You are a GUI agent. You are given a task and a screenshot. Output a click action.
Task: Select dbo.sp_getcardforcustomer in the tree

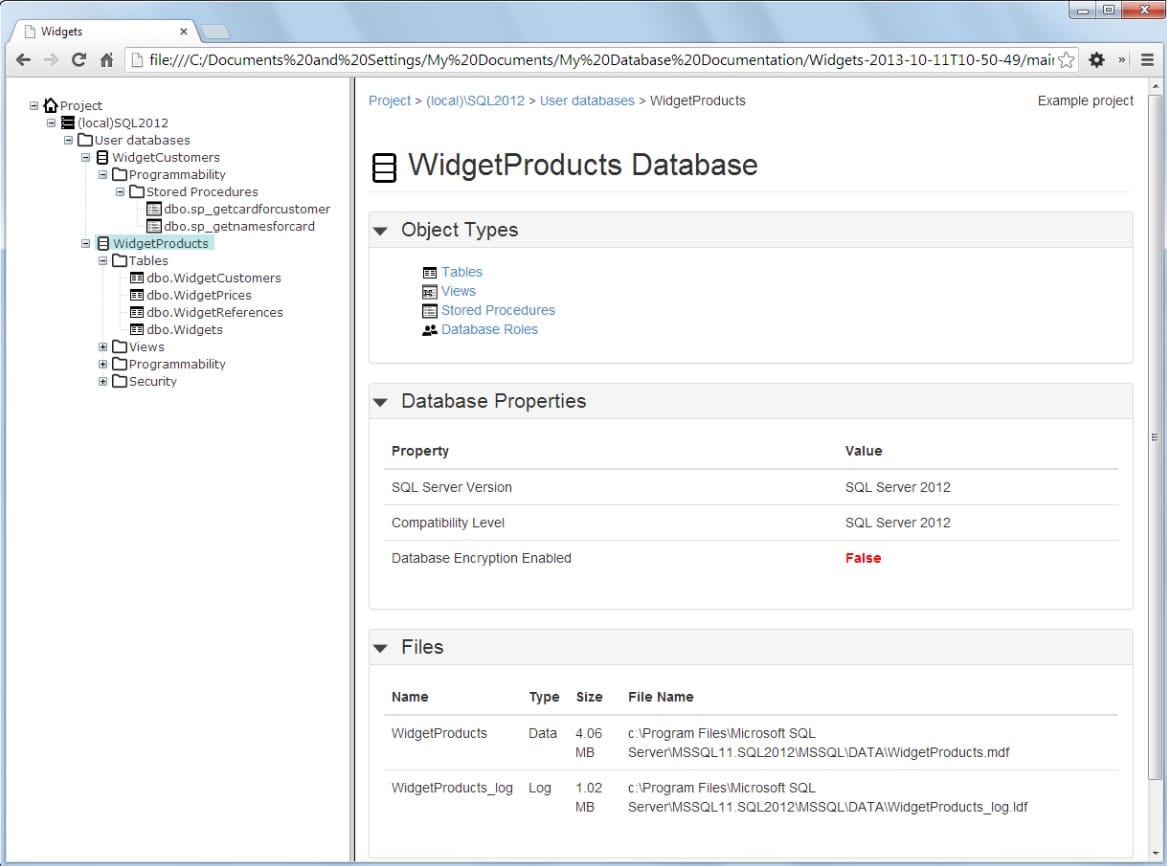pos(246,209)
